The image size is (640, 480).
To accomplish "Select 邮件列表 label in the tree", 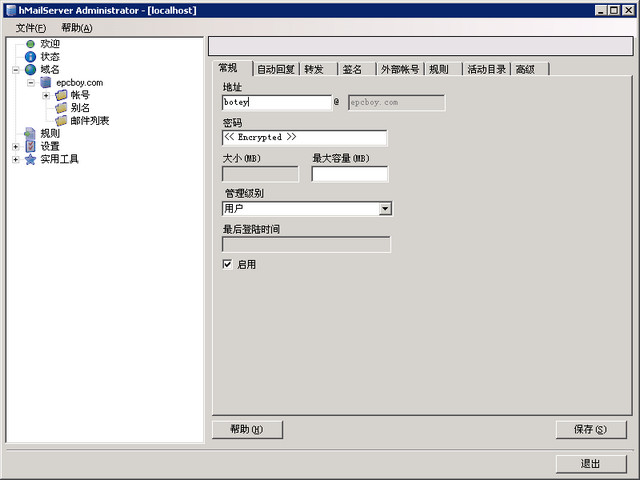I will coord(90,121).
